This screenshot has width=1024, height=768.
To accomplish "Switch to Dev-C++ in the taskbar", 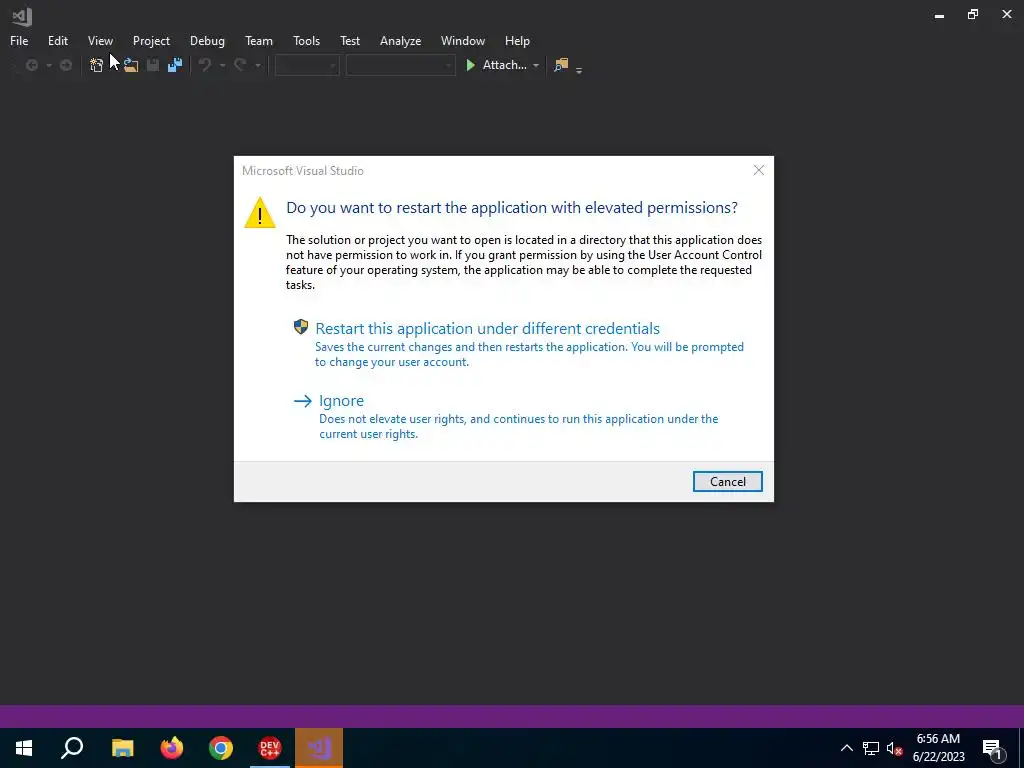I will 270,748.
